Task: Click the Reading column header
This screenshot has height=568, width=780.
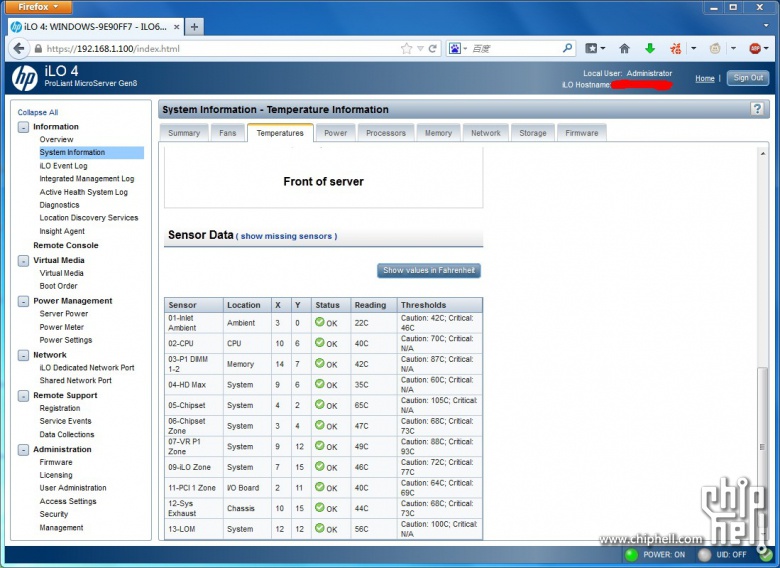Action: (x=374, y=305)
